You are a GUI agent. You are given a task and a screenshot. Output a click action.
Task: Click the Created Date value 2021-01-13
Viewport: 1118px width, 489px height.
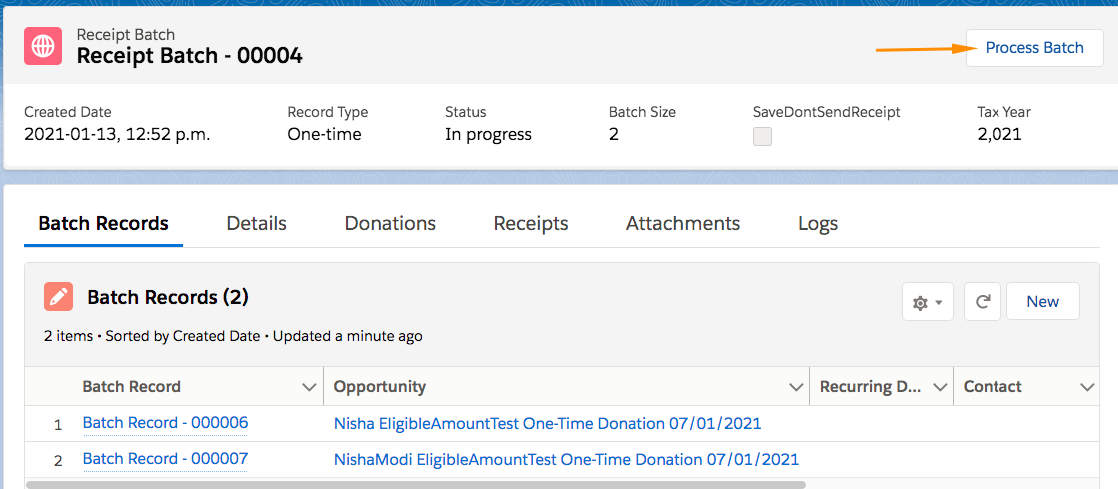117,135
